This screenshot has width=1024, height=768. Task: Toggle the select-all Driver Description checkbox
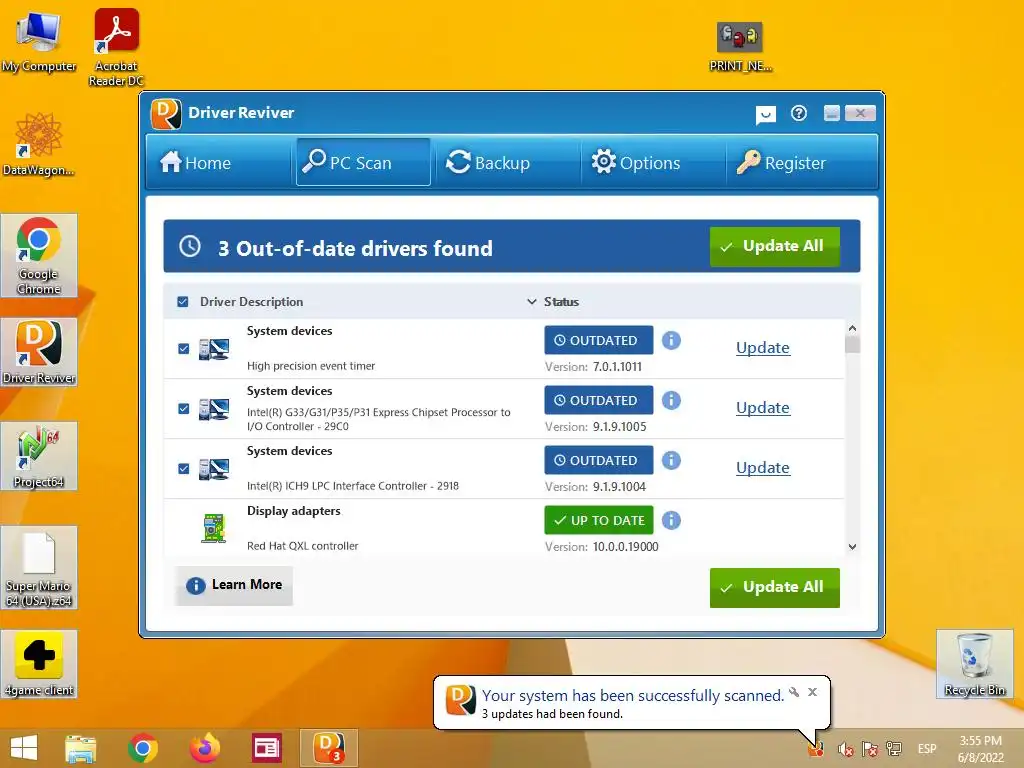pos(183,302)
